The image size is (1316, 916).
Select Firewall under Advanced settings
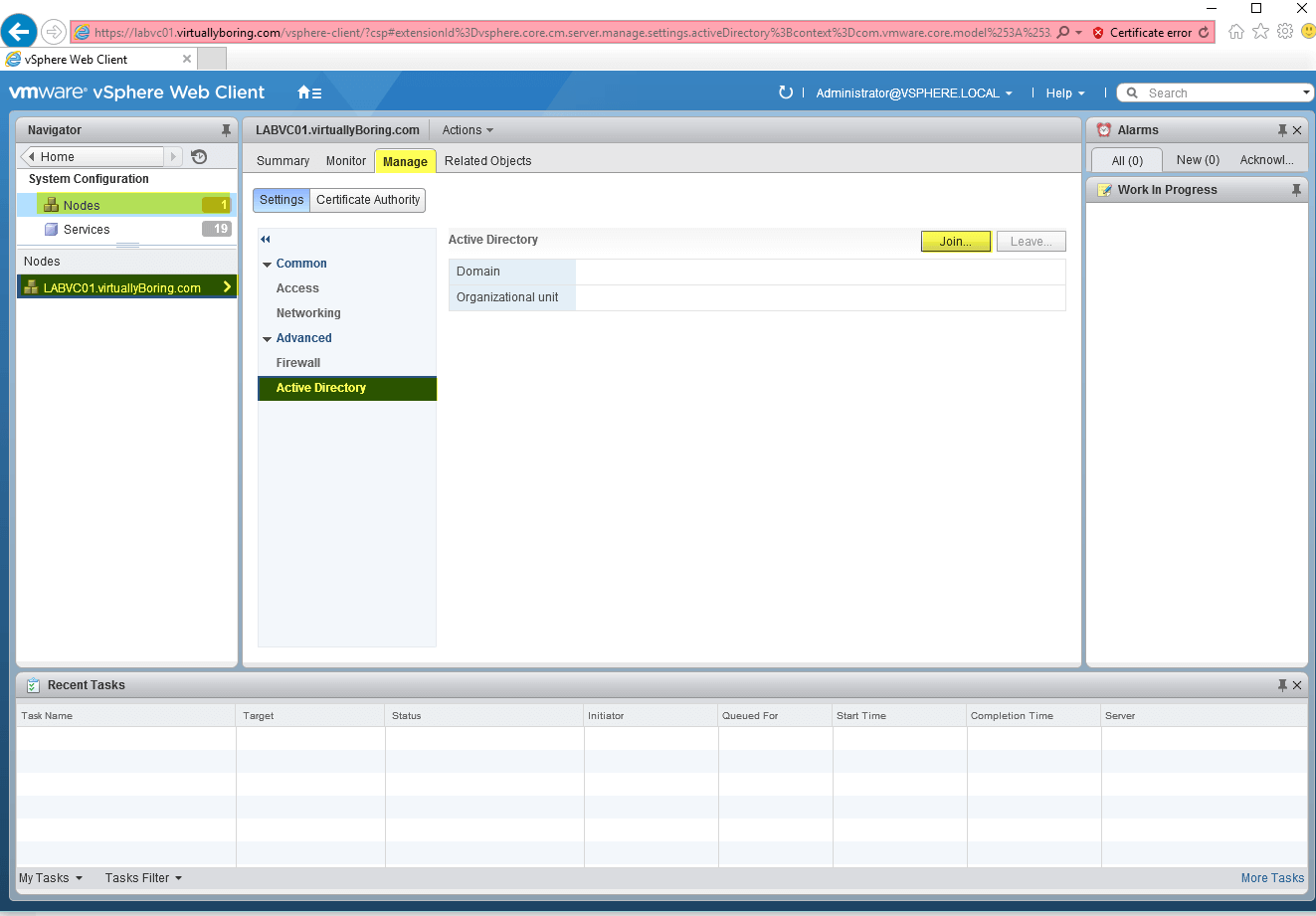coord(298,363)
